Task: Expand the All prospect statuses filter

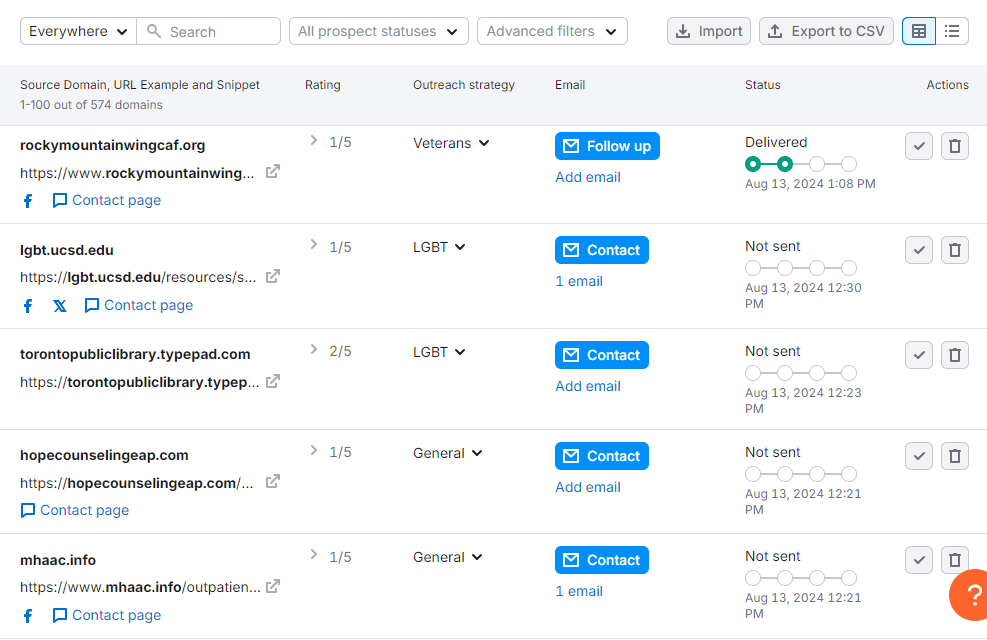Action: click(378, 31)
